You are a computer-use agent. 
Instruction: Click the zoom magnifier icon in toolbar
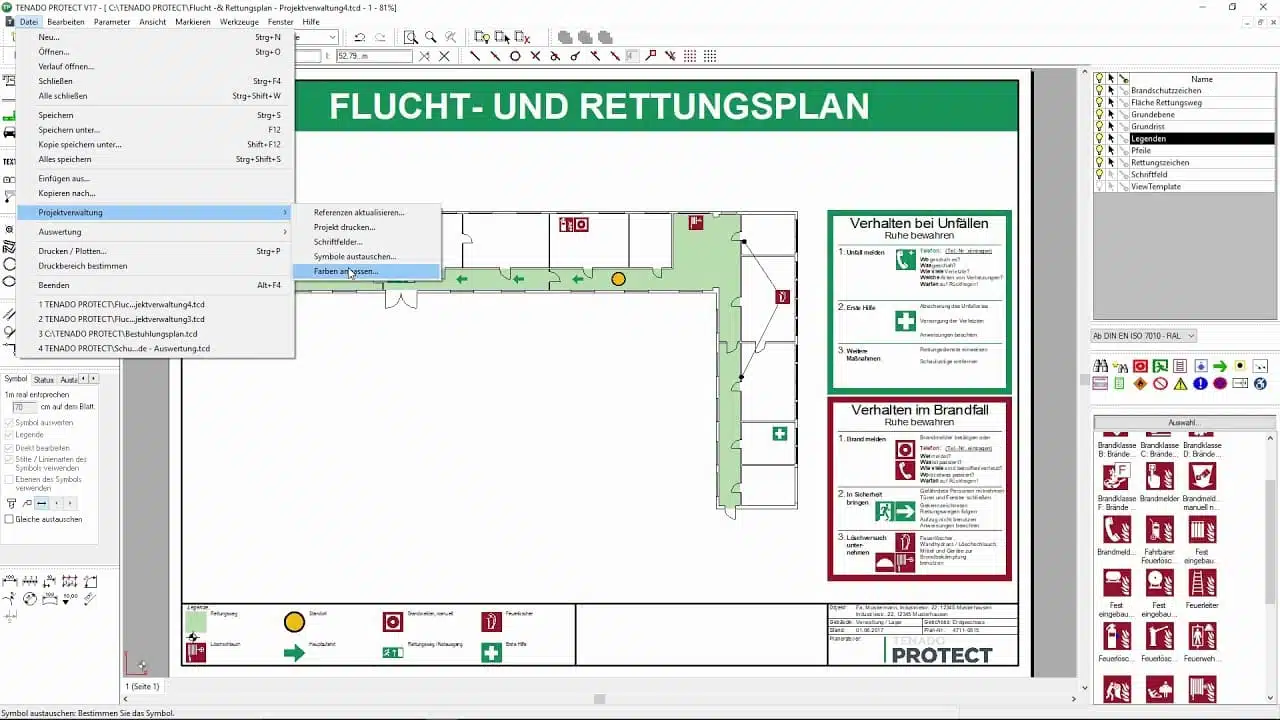click(x=430, y=37)
